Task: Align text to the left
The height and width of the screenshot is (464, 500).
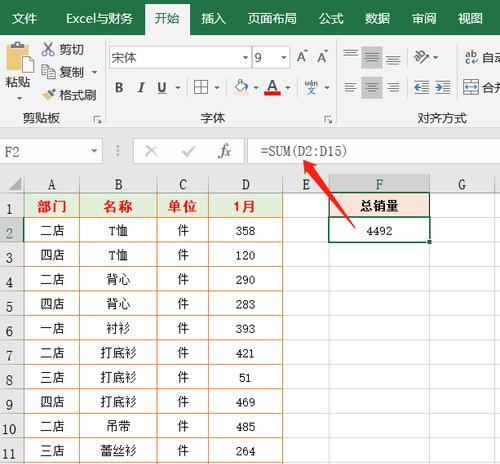Action: tap(350, 87)
